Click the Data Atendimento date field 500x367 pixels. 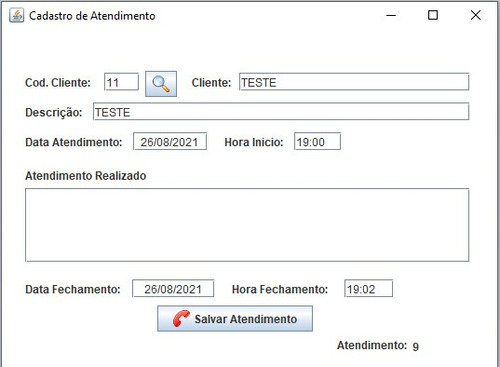coord(170,142)
